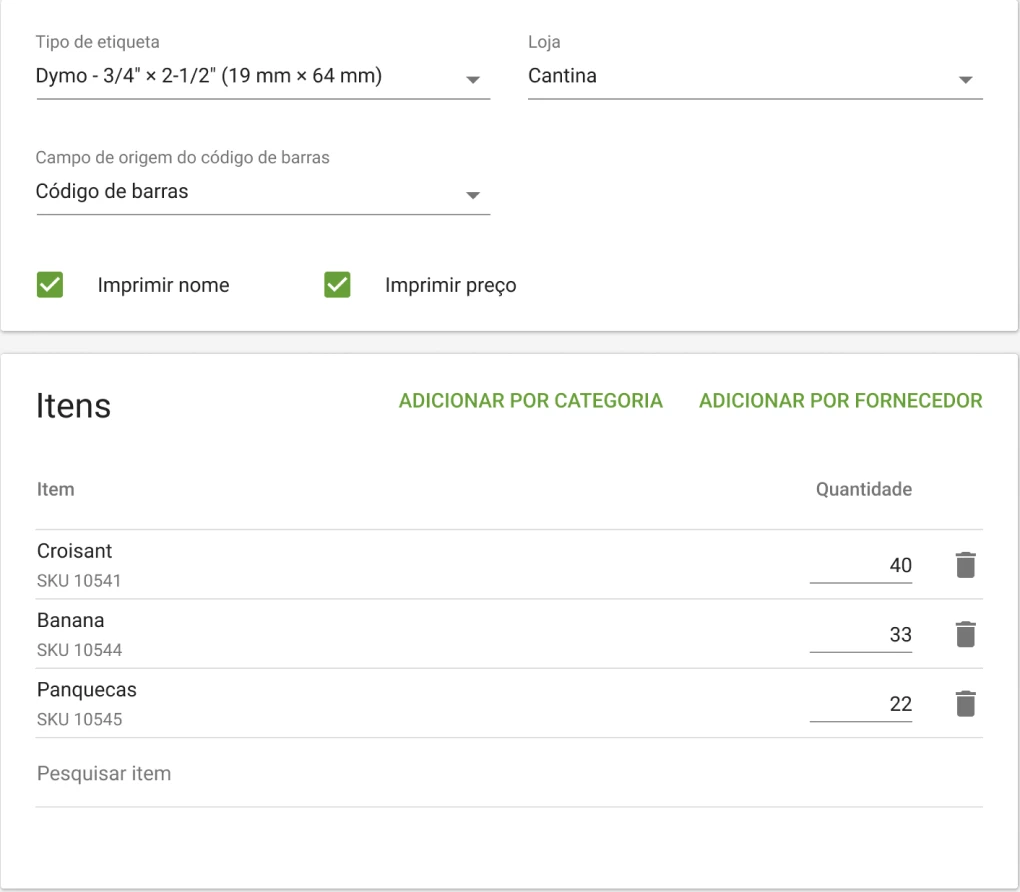This screenshot has height=892, width=1020.
Task: Select the Banana quantity field showing 33
Action: (x=860, y=635)
